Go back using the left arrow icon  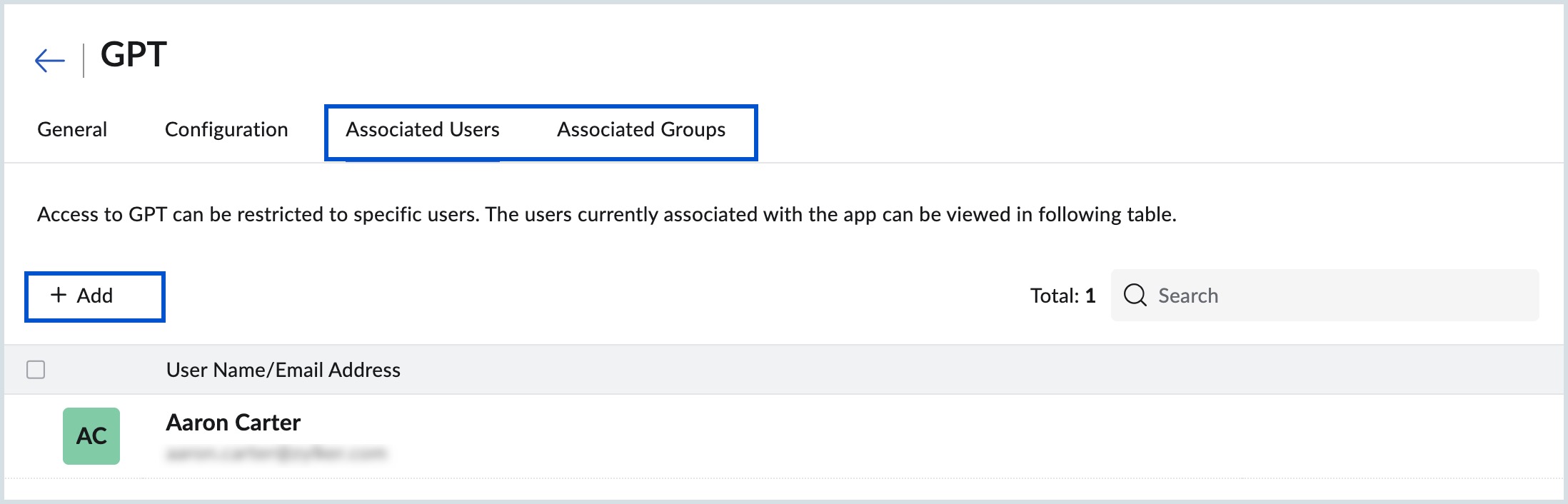click(50, 61)
